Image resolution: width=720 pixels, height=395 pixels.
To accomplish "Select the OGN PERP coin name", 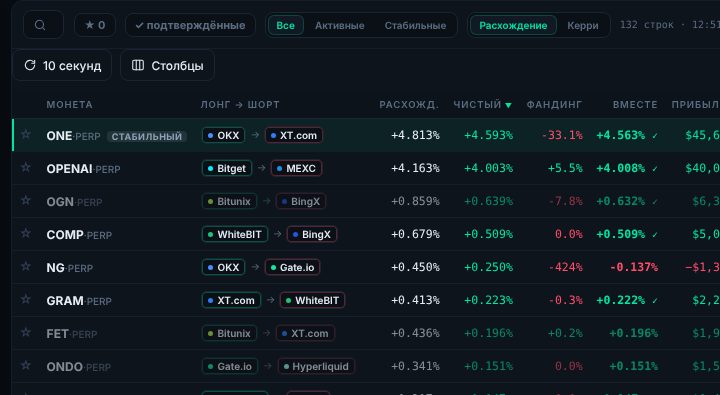I will (x=74, y=202).
